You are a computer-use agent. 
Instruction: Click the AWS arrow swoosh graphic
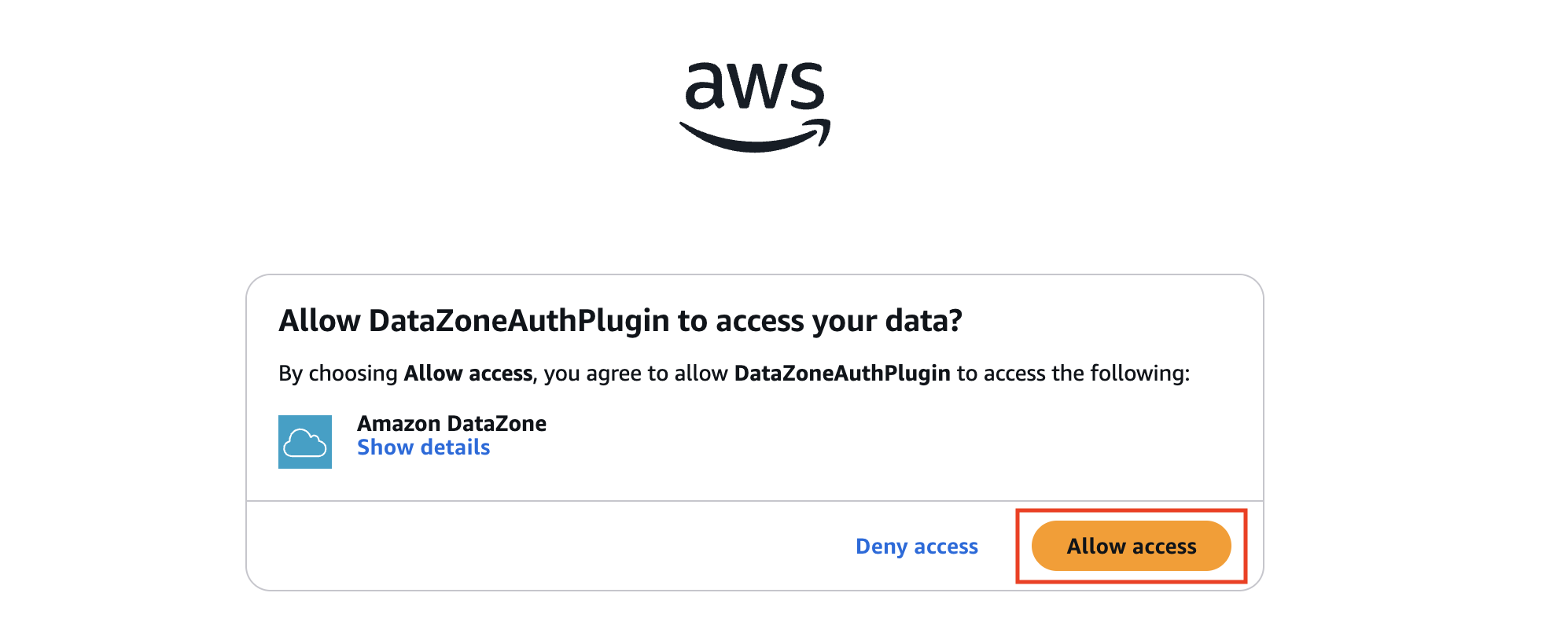tap(753, 134)
